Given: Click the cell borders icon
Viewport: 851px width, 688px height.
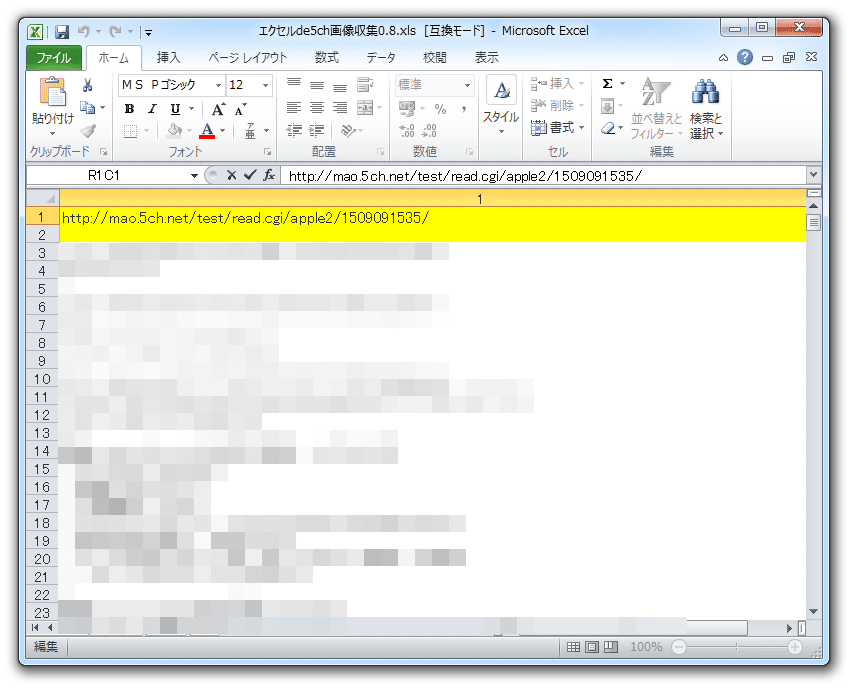Looking at the screenshot, I should (130, 131).
